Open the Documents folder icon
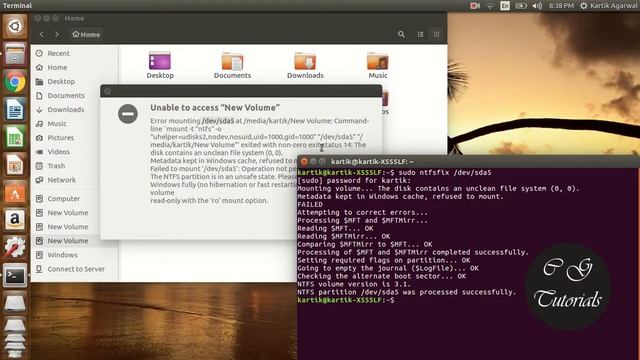Viewport: 640px width, 360px height. 232,65
